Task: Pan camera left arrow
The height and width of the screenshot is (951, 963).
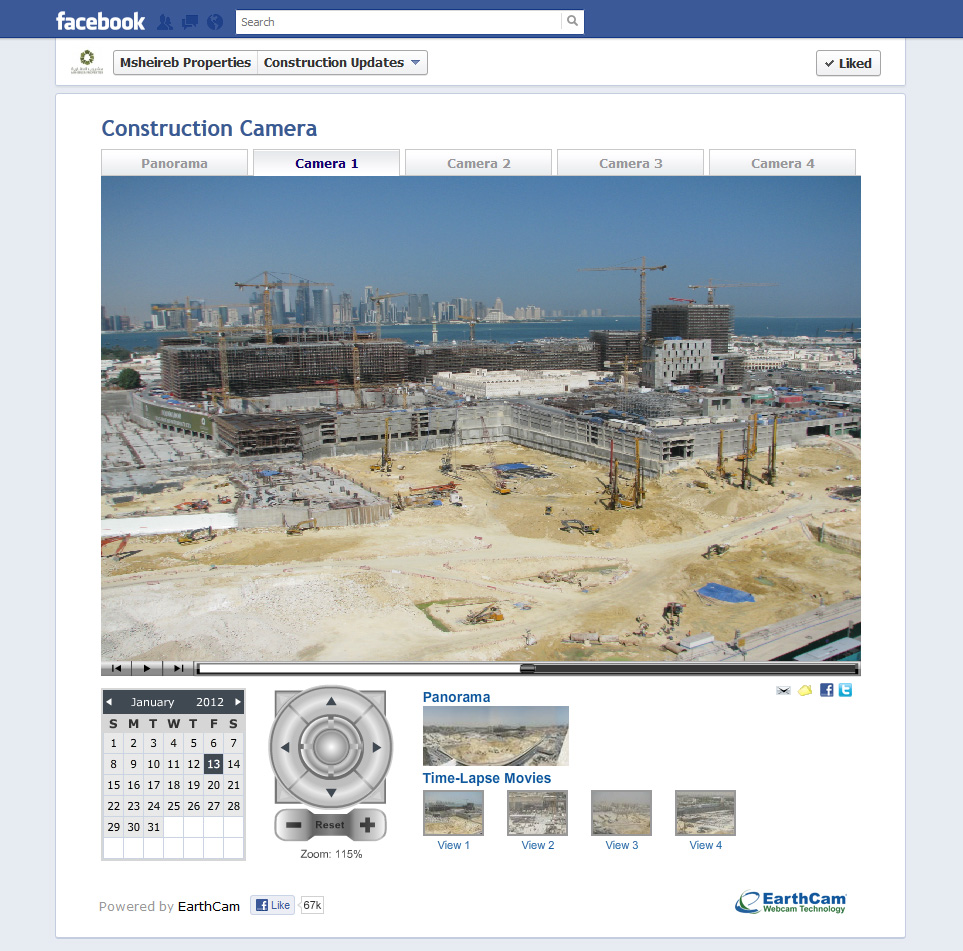Action: [x=285, y=747]
